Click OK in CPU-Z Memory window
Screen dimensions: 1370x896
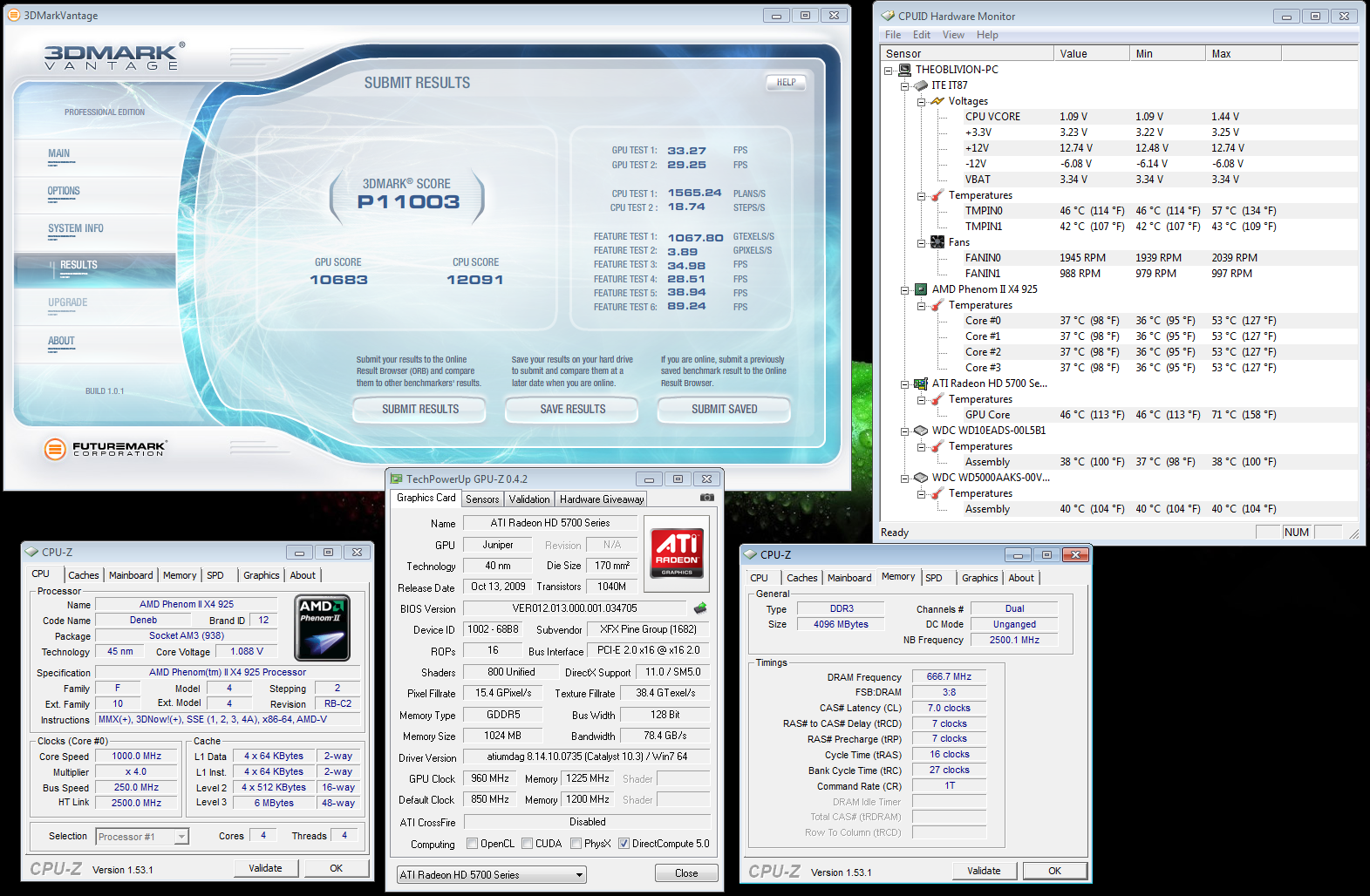coord(1054,871)
